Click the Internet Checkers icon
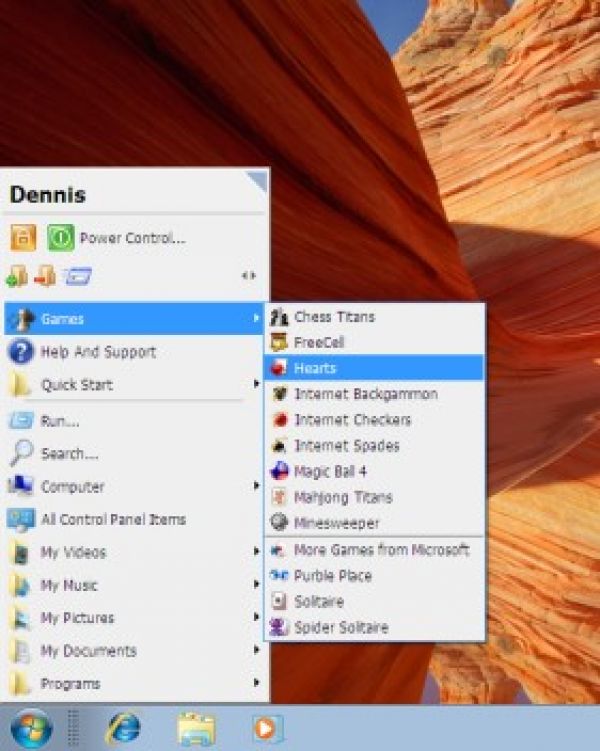Viewport: 600px width, 751px height. pos(279,420)
